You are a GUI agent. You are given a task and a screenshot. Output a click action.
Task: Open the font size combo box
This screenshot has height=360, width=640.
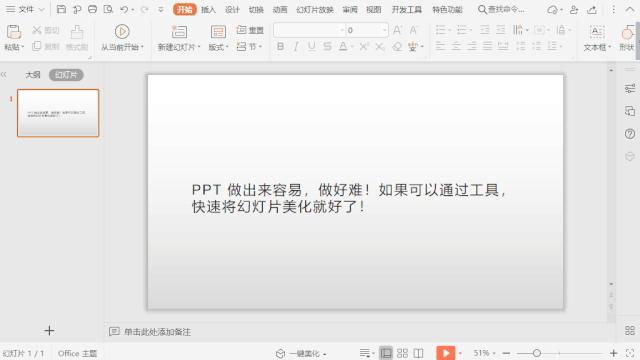[367, 30]
